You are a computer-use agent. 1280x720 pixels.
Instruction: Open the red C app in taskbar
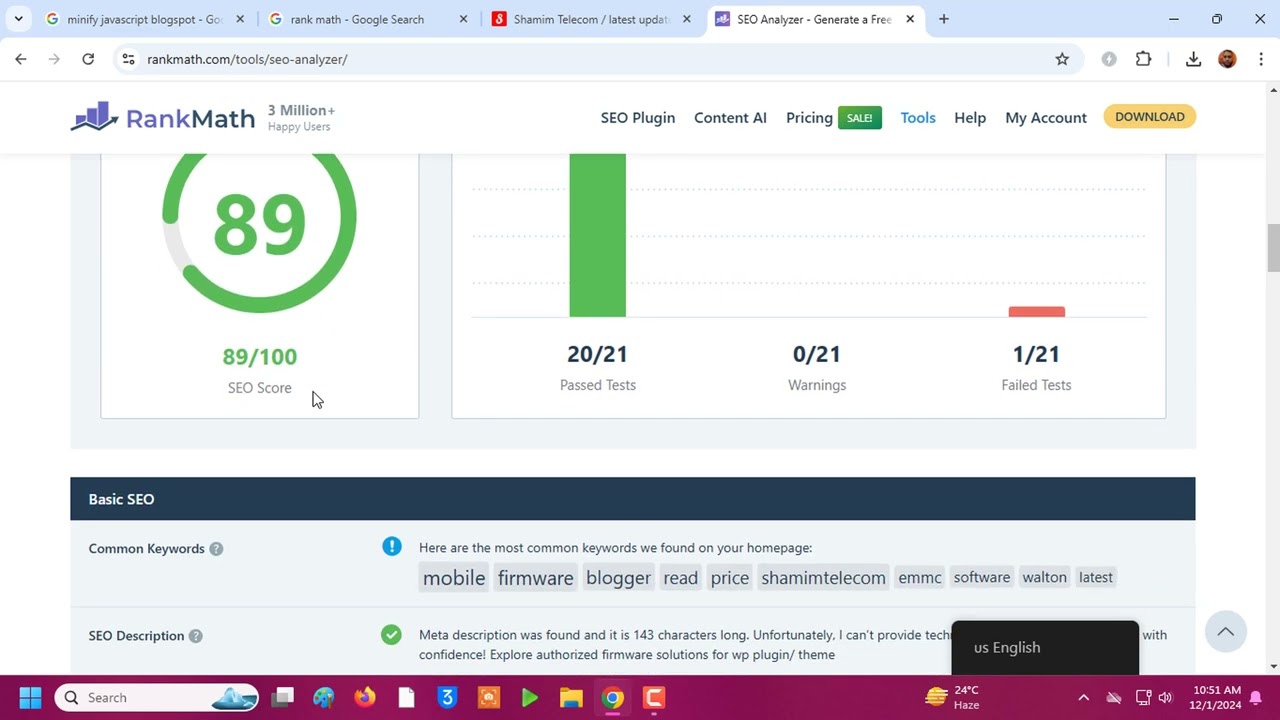(x=654, y=697)
